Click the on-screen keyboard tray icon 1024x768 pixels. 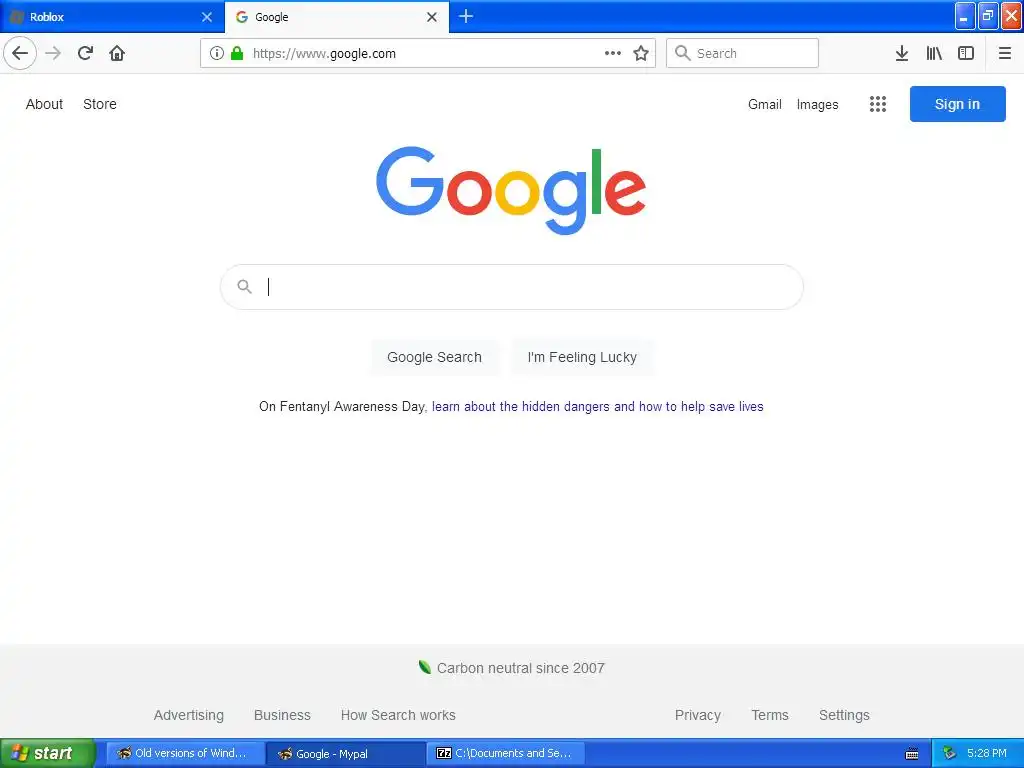(912, 754)
